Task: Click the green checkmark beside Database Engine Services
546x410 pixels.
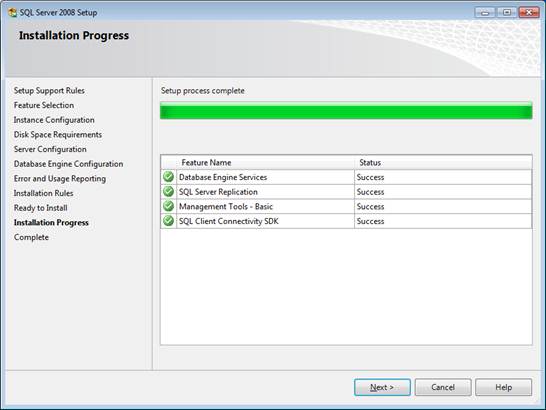Action: coord(169,177)
